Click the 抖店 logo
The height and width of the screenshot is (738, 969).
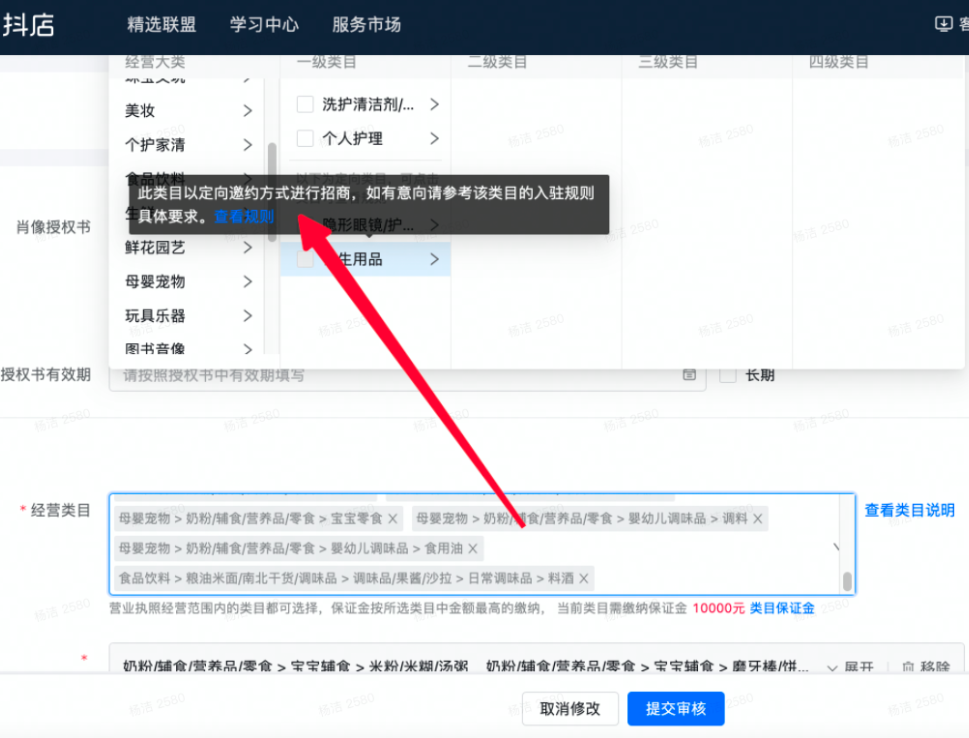point(28,25)
